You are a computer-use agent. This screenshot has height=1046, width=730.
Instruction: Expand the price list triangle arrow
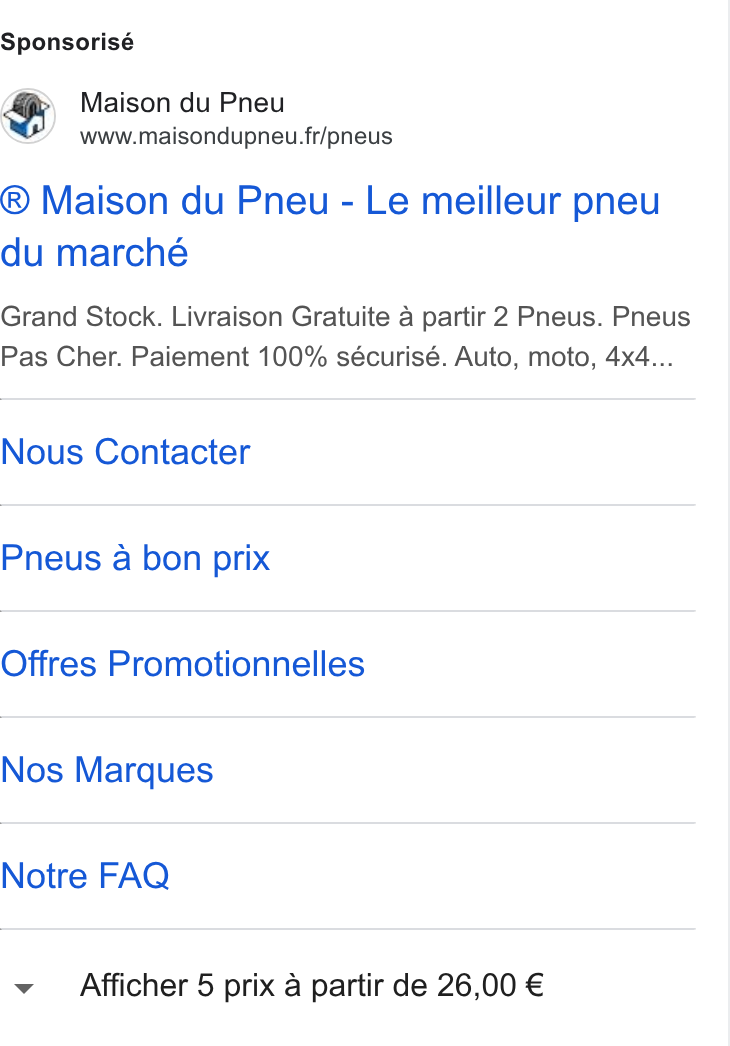point(24,989)
